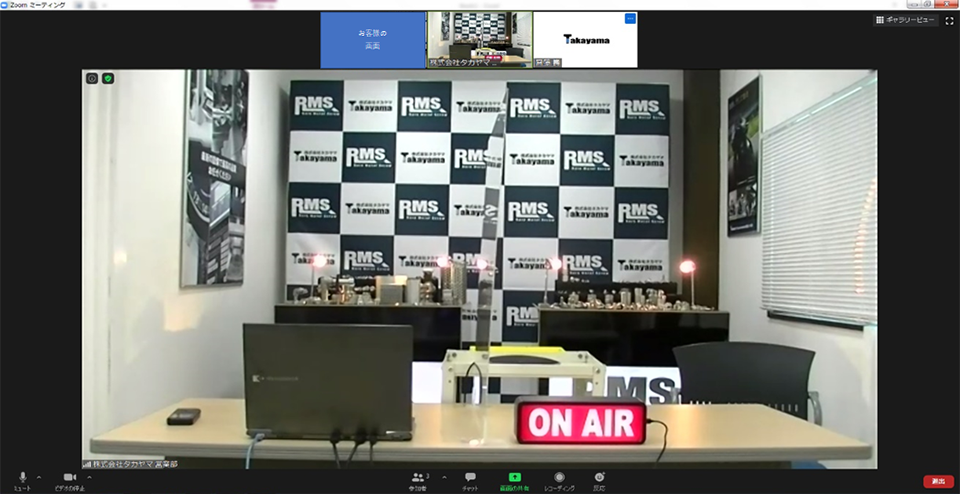Switch to gallery view

[905, 20]
